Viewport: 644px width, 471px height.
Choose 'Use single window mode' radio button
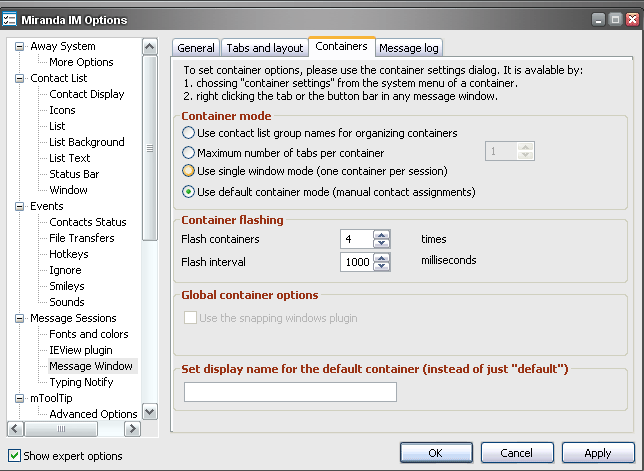[188, 170]
